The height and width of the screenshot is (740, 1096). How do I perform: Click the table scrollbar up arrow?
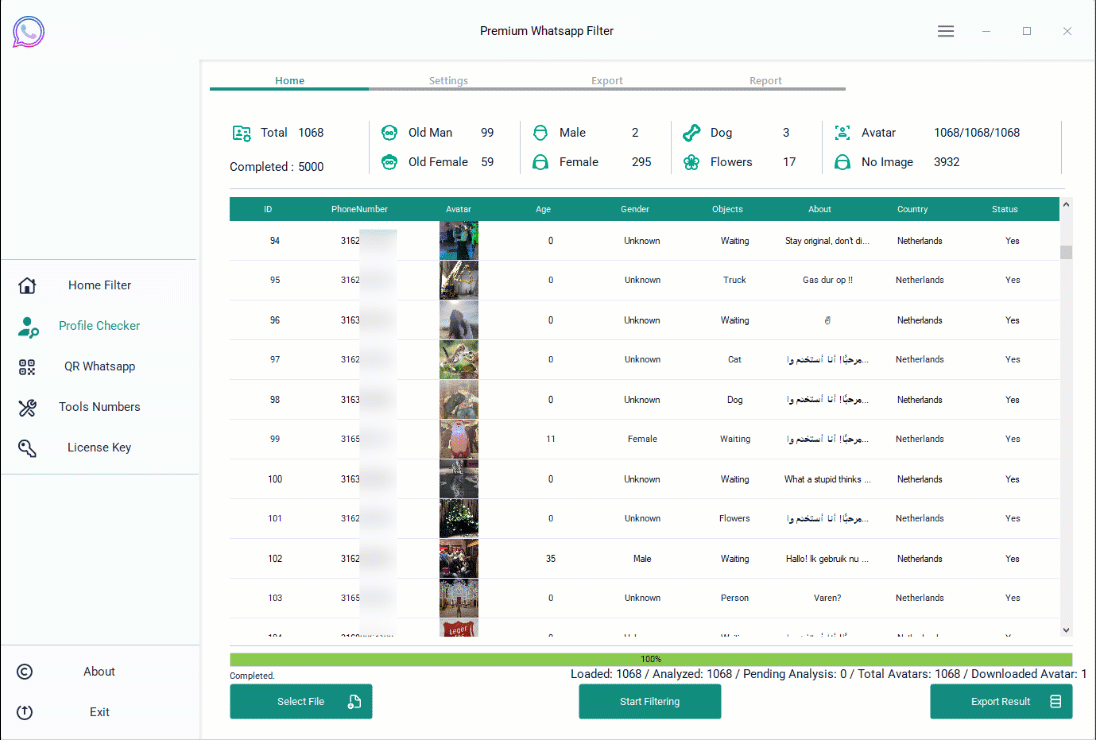pyautogui.click(x=1066, y=205)
